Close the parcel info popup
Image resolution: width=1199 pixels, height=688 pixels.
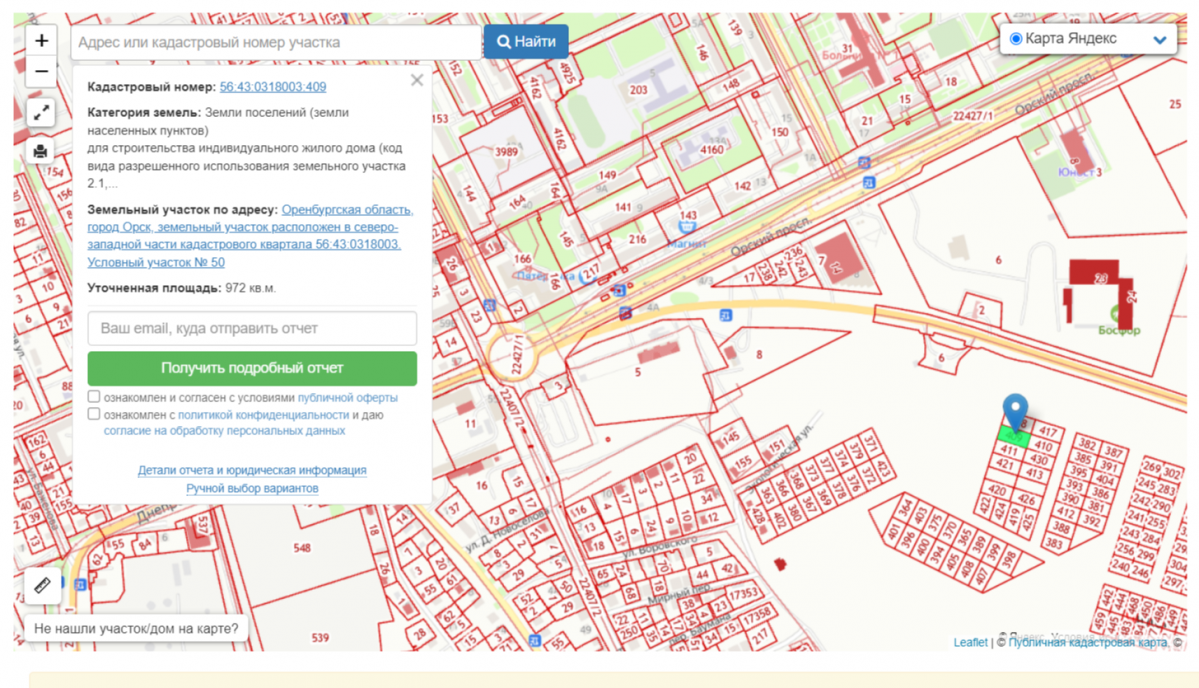(417, 80)
